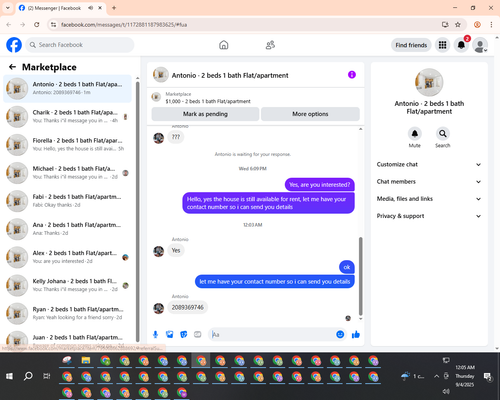The width and height of the screenshot is (500, 400).
Task: Click the browser forward arrow
Action: coord(22,25)
